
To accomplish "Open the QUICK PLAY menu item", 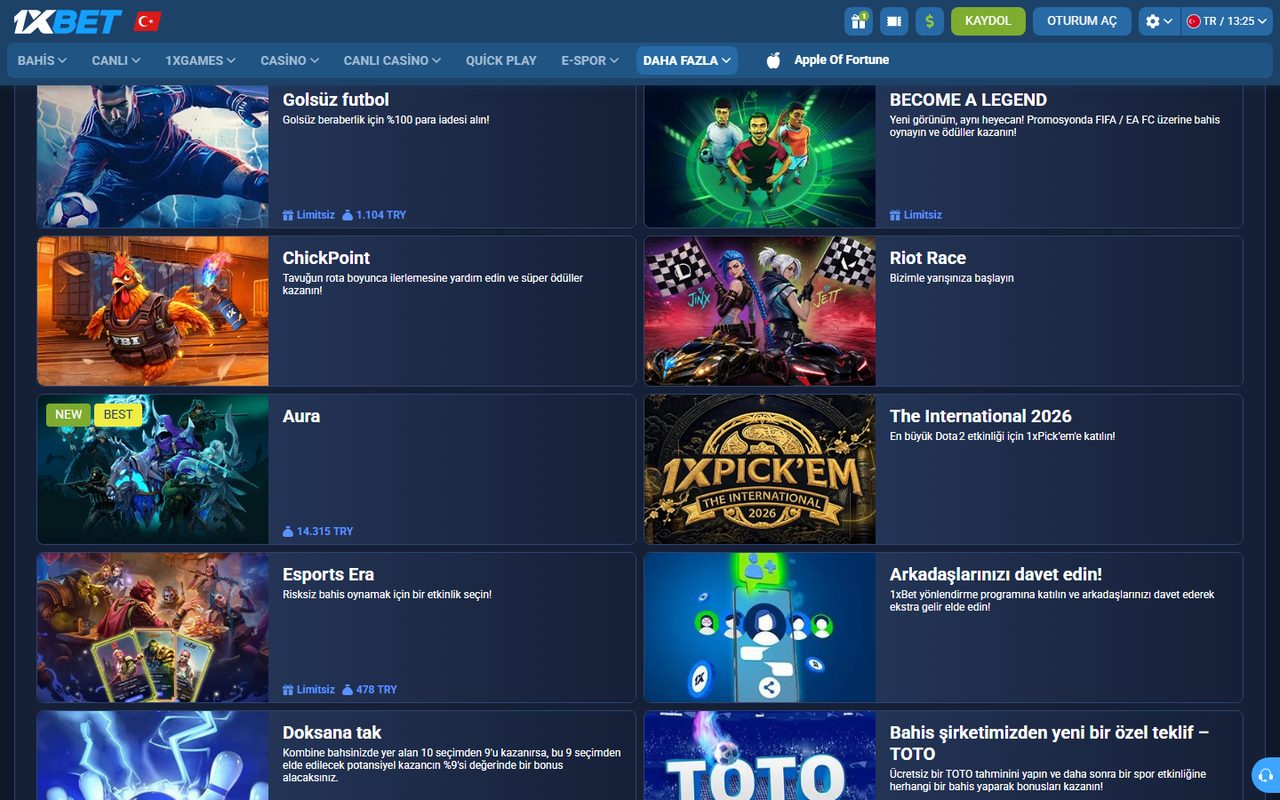I will coord(501,60).
